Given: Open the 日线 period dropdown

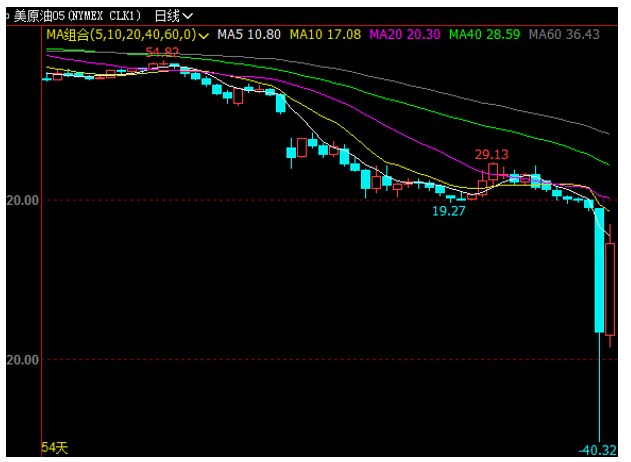Looking at the screenshot, I should coord(174,16).
